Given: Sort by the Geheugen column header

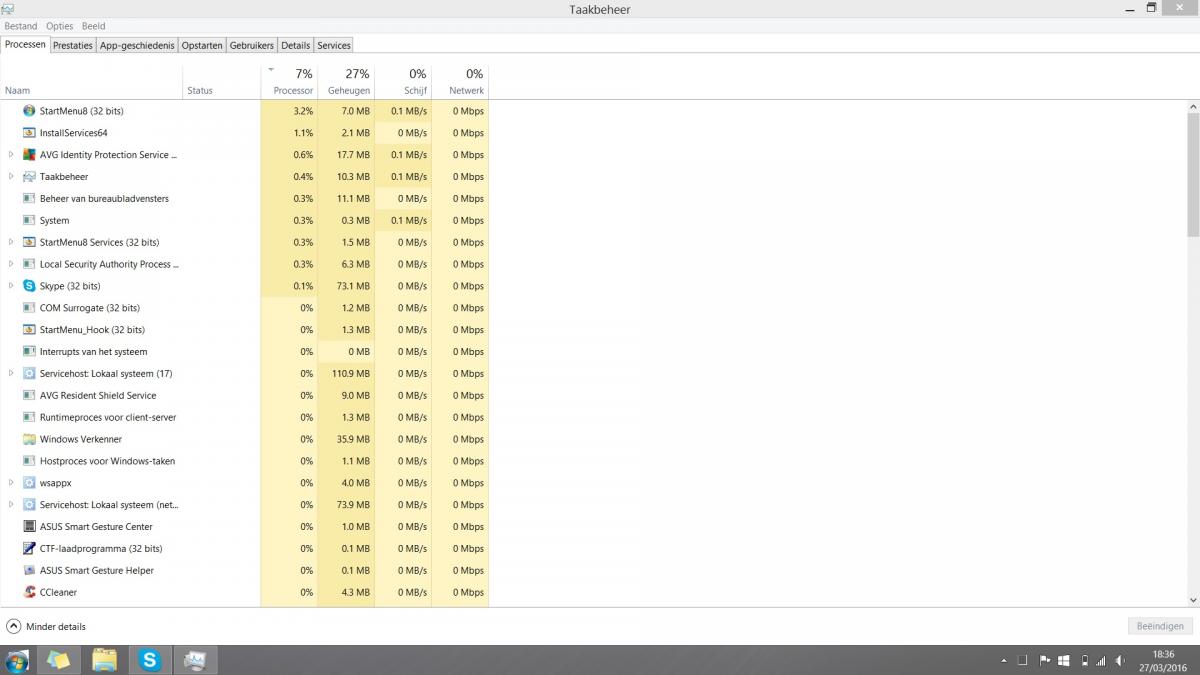Looking at the screenshot, I should pyautogui.click(x=346, y=81).
